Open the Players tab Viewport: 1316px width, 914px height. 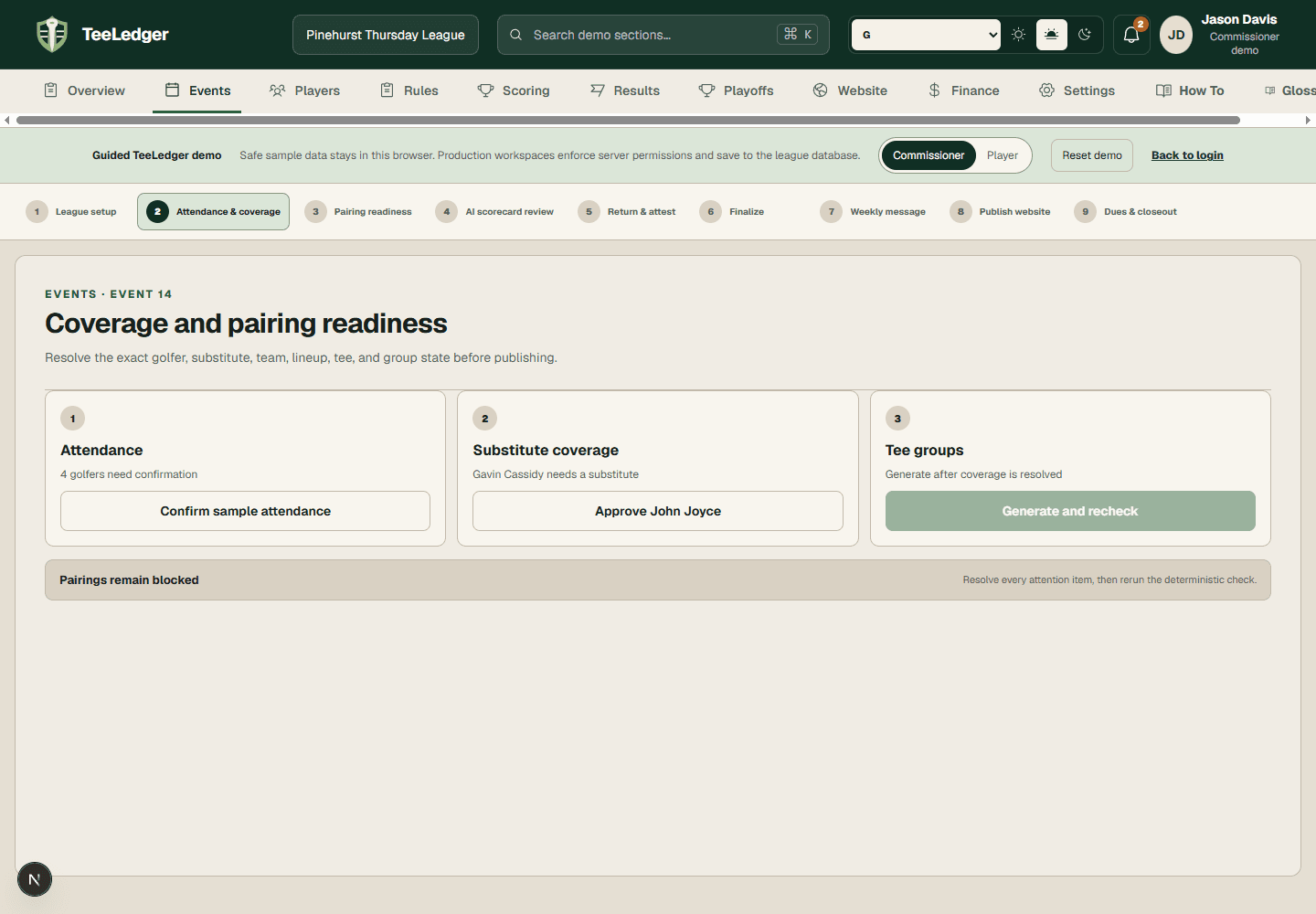pyautogui.click(x=304, y=90)
